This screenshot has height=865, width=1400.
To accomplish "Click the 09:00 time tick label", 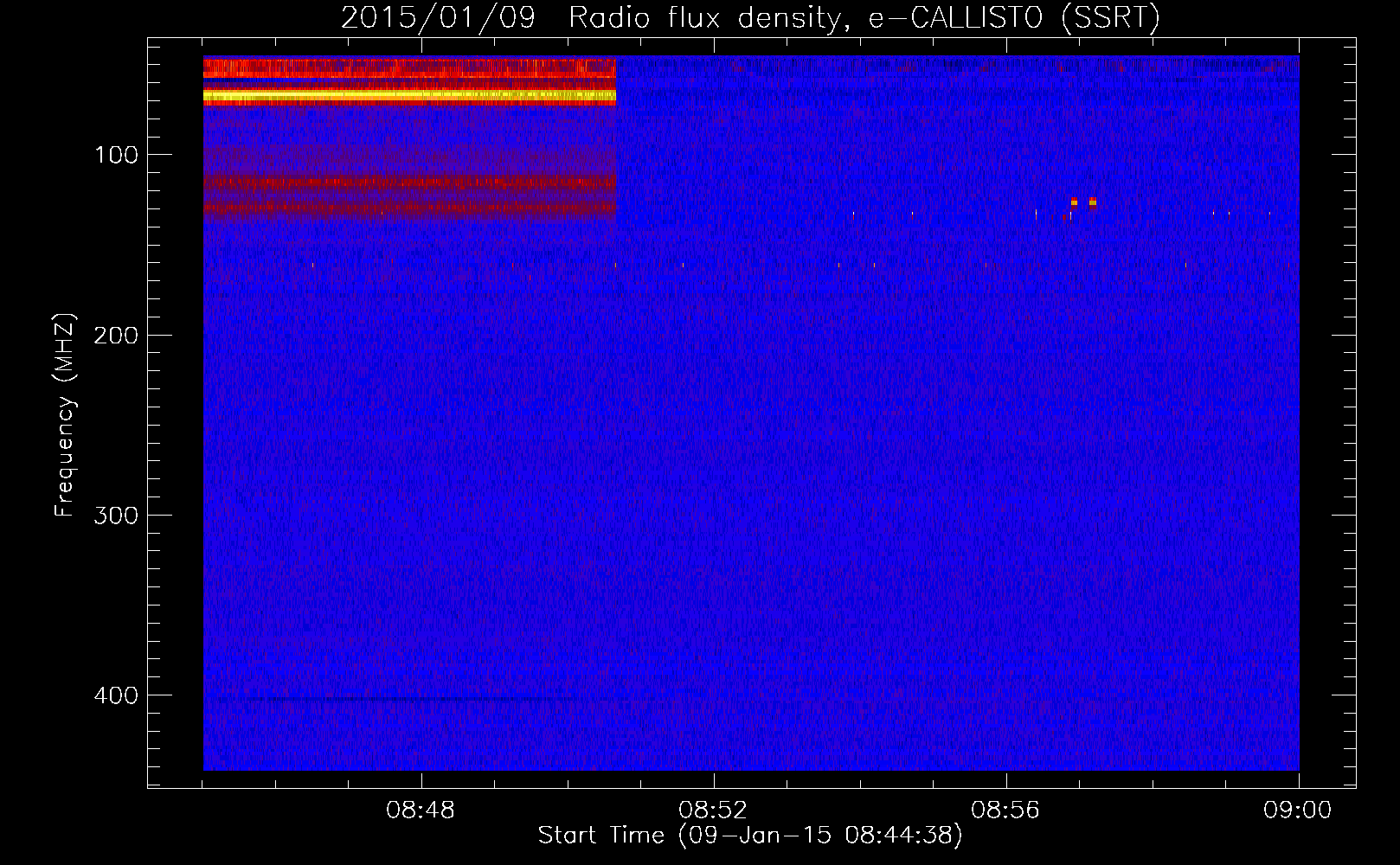I will coord(1298,811).
